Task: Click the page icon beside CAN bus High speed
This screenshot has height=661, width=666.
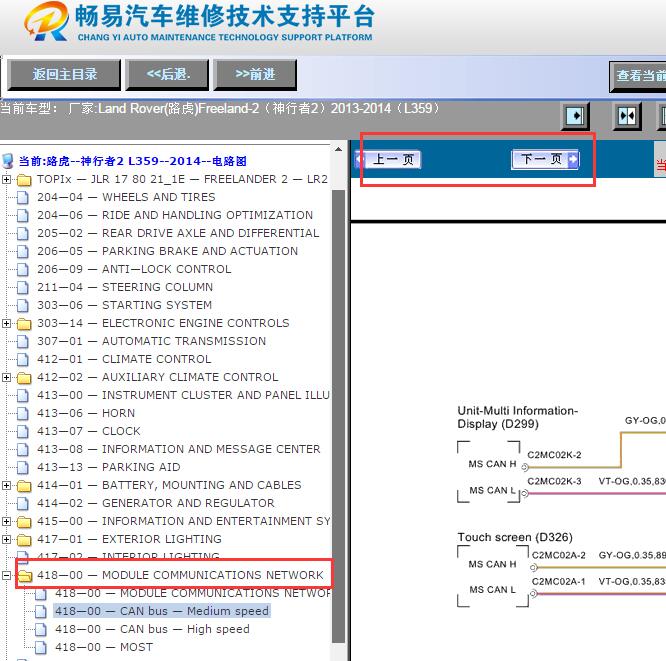Action: click(41, 630)
